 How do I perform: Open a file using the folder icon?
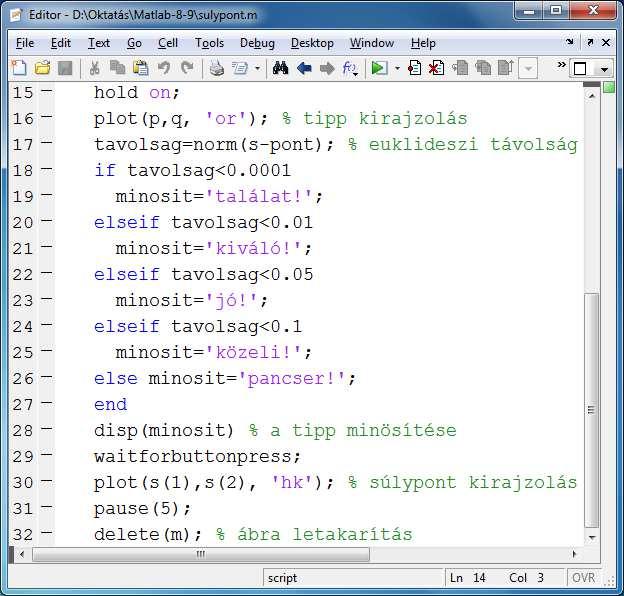click(42, 68)
